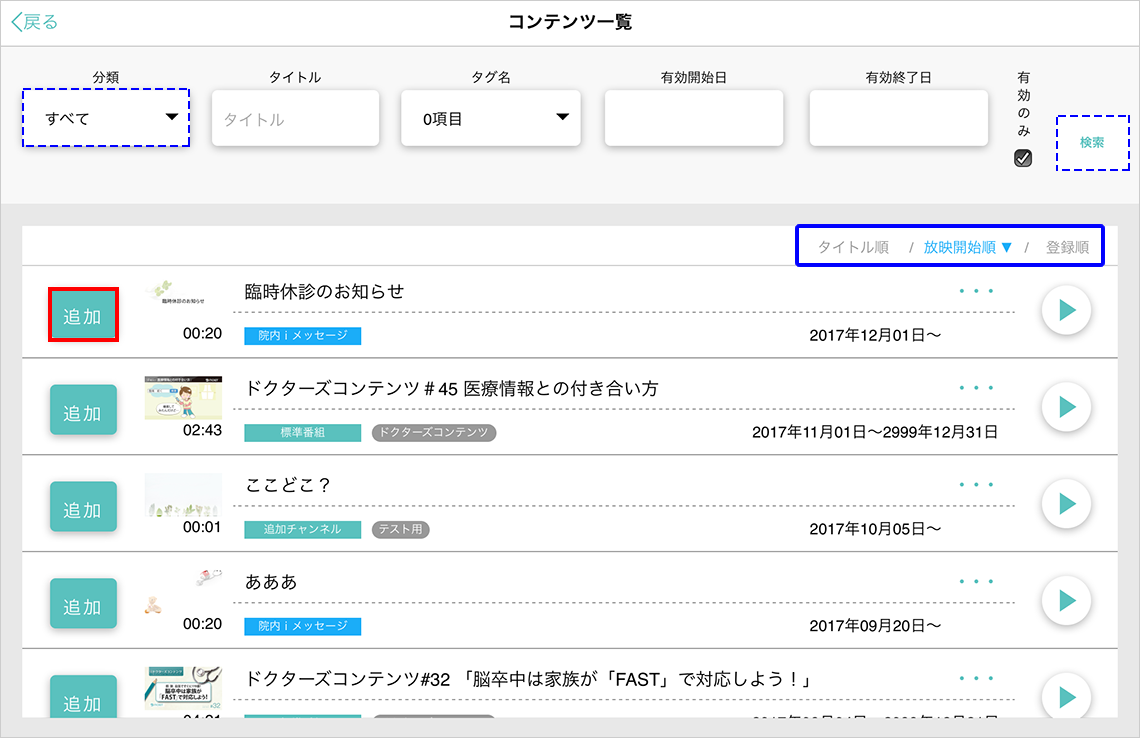Viewport: 1140px width, 738px height.
Task: Click the 検索 search button
Action: [1093, 143]
